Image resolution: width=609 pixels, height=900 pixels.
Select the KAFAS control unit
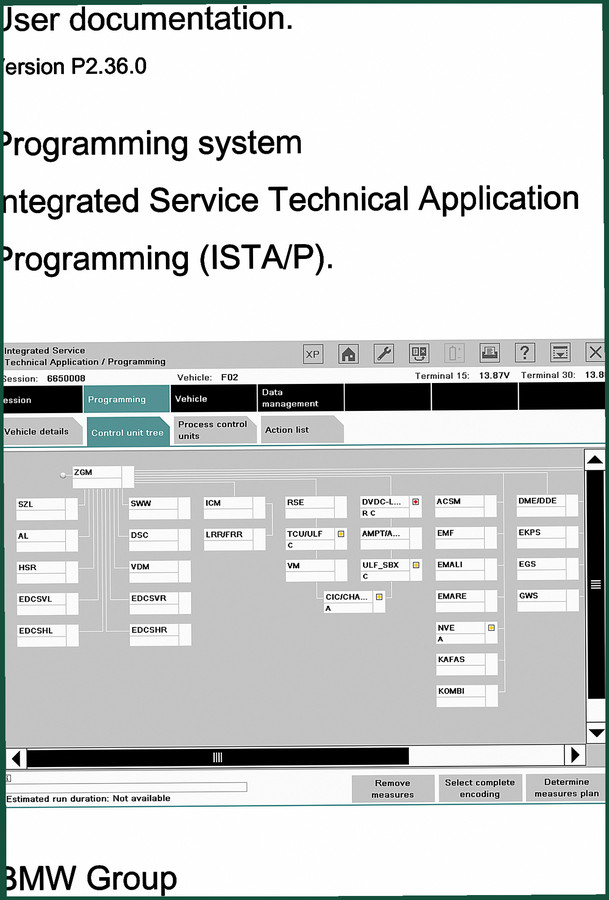[467, 665]
